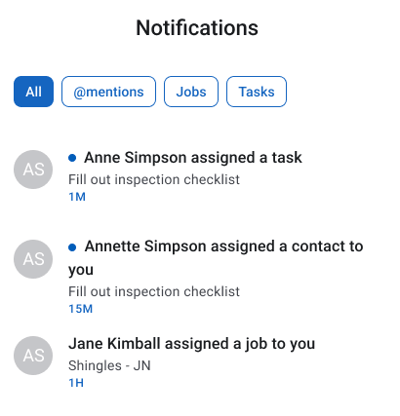Click Annette Simpson's AS avatar
This screenshot has width=400, height=416.
33,259
